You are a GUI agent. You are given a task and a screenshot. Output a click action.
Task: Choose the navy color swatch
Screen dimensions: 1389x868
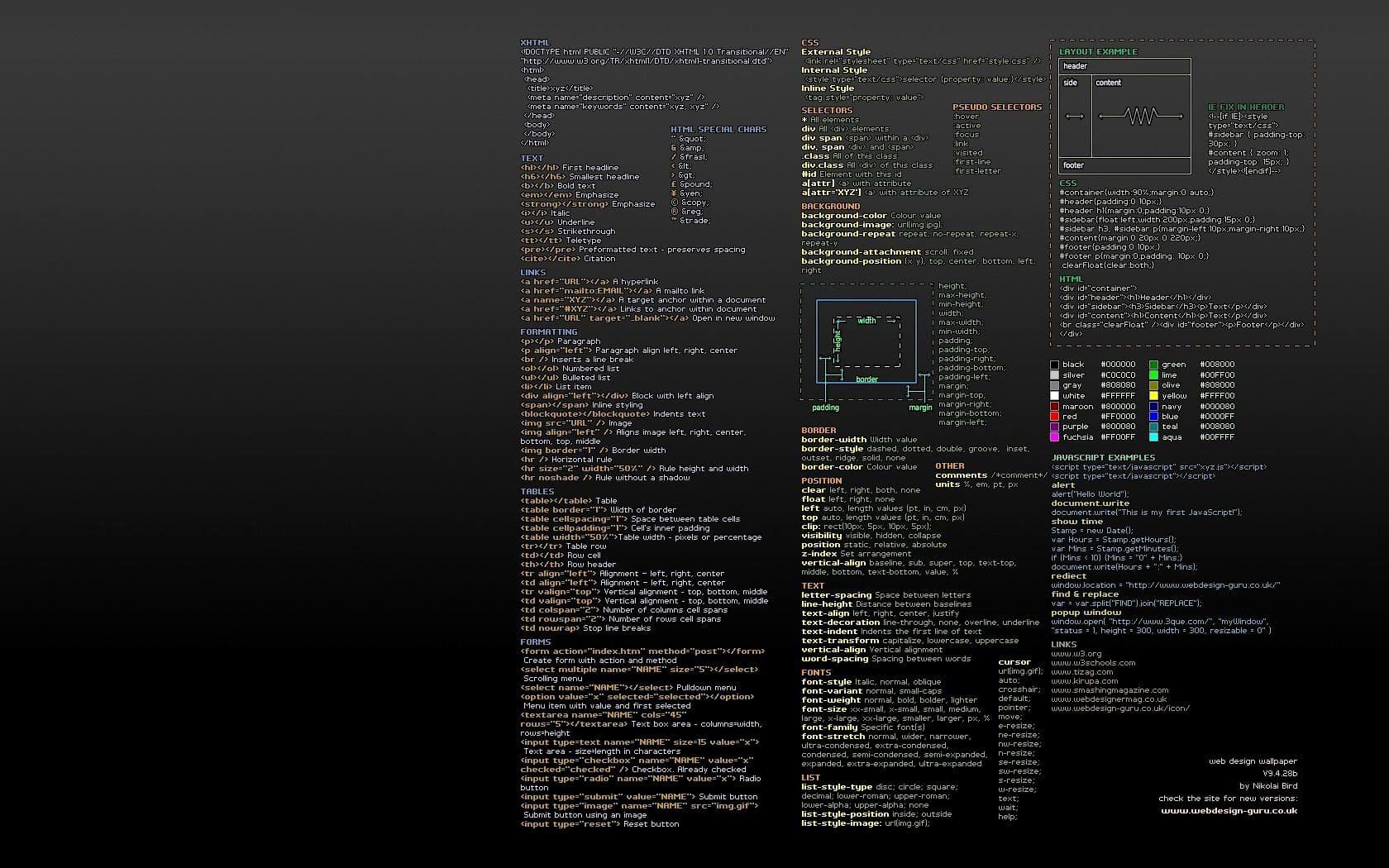pos(1153,407)
